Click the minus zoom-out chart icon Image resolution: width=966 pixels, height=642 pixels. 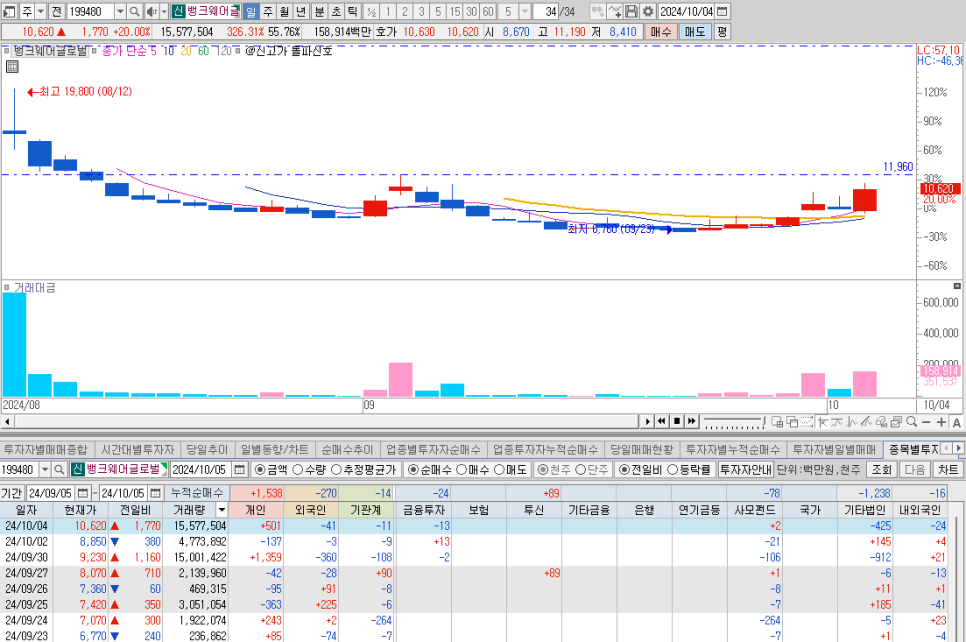[x=926, y=422]
